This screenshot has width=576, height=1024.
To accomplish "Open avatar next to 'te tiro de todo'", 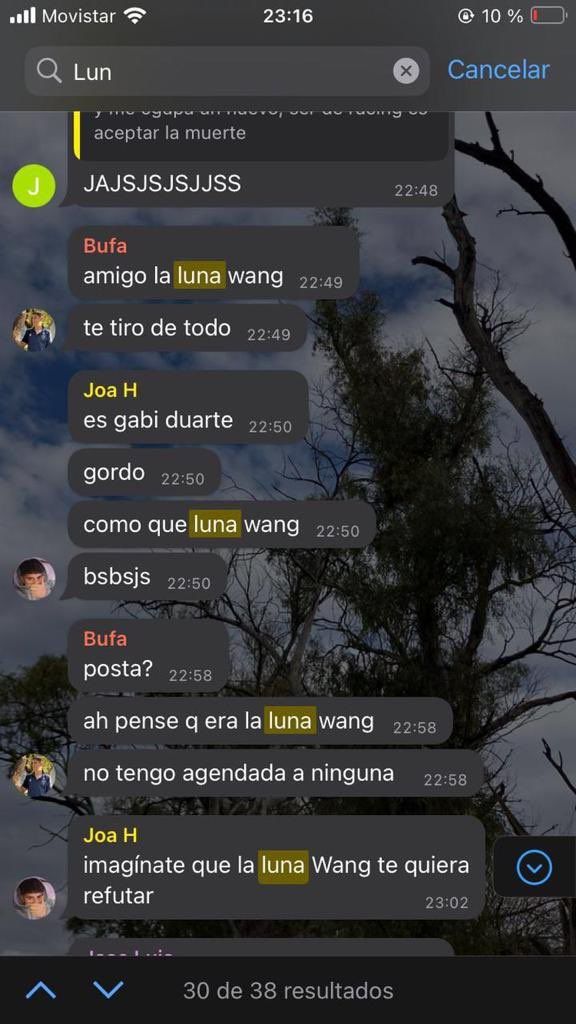I will (34, 330).
